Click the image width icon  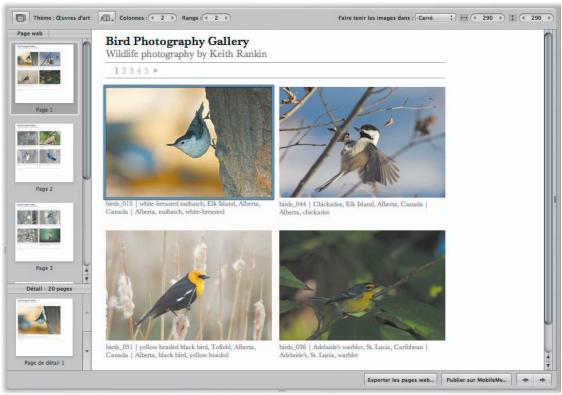(464, 18)
